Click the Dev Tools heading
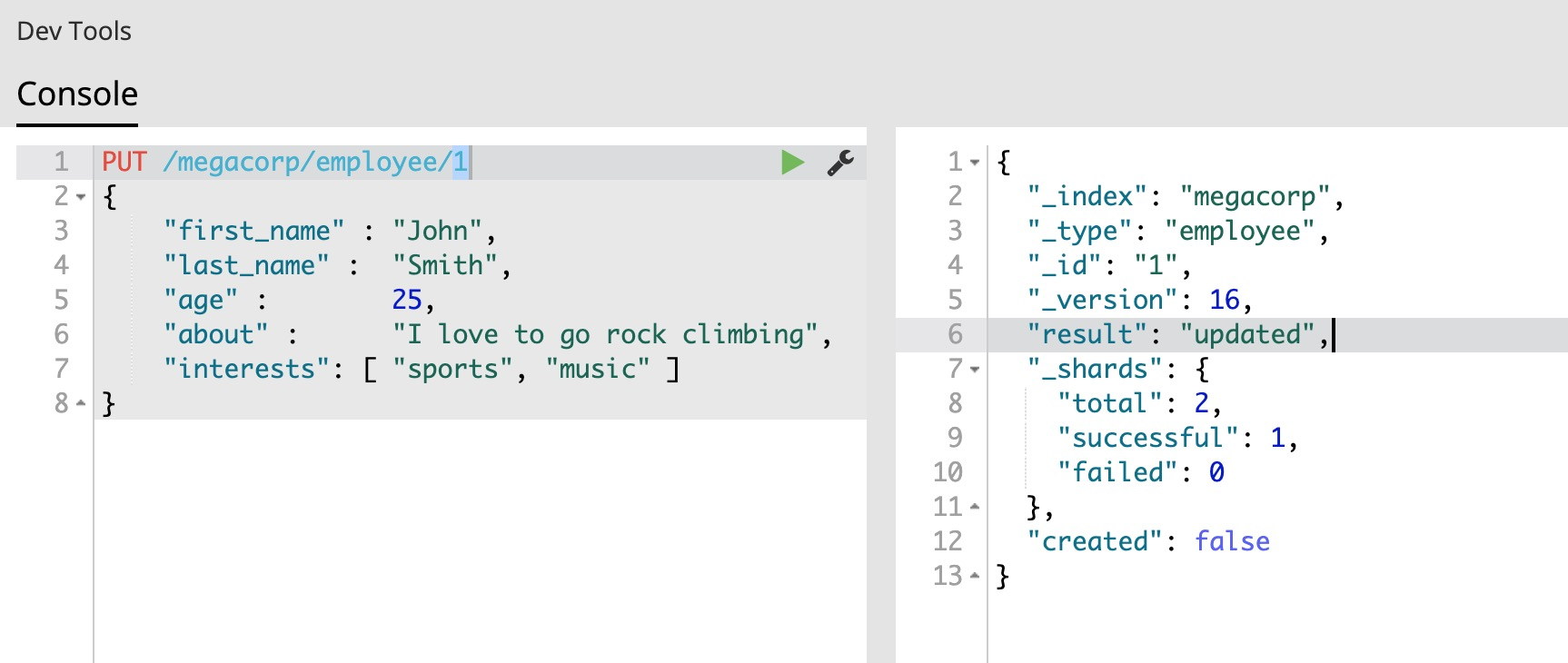 (74, 31)
